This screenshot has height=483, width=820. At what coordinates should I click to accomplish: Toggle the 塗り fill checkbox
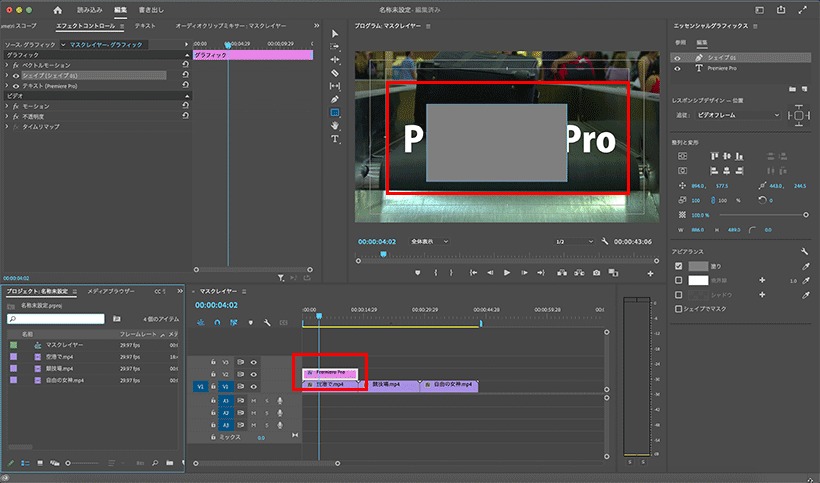pyautogui.click(x=679, y=266)
